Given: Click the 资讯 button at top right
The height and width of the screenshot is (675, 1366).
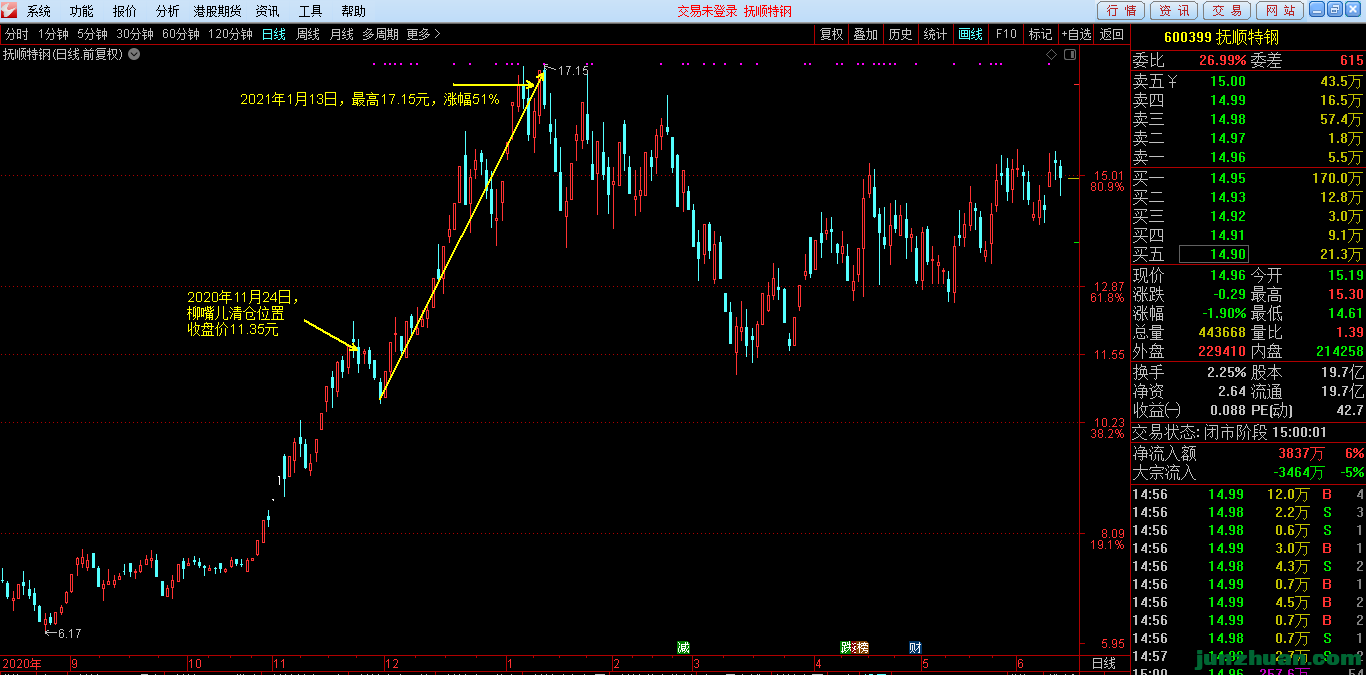Looking at the screenshot, I should pos(1174,11).
